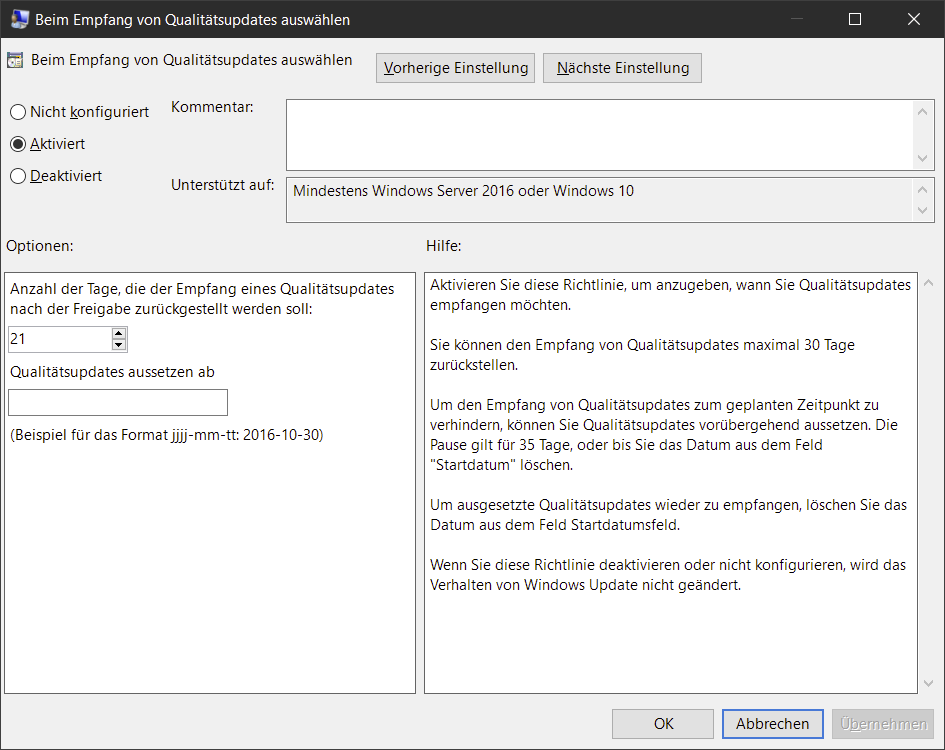The height and width of the screenshot is (750, 945).
Task: Click help paragraph about Pause gilt für 35 Tage
Action: (664, 435)
